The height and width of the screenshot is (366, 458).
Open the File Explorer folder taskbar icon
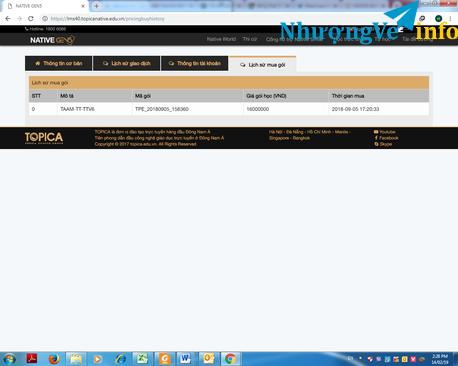click(76, 359)
